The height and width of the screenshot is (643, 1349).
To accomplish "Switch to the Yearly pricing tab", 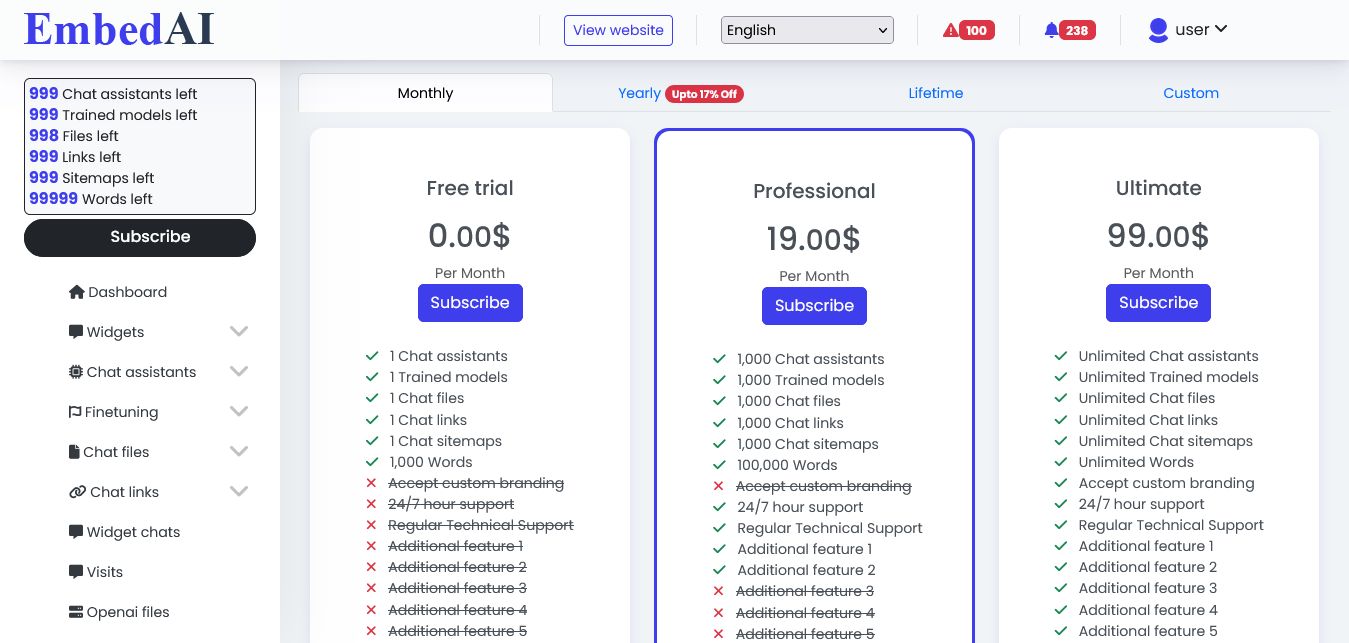I will 640,93.
